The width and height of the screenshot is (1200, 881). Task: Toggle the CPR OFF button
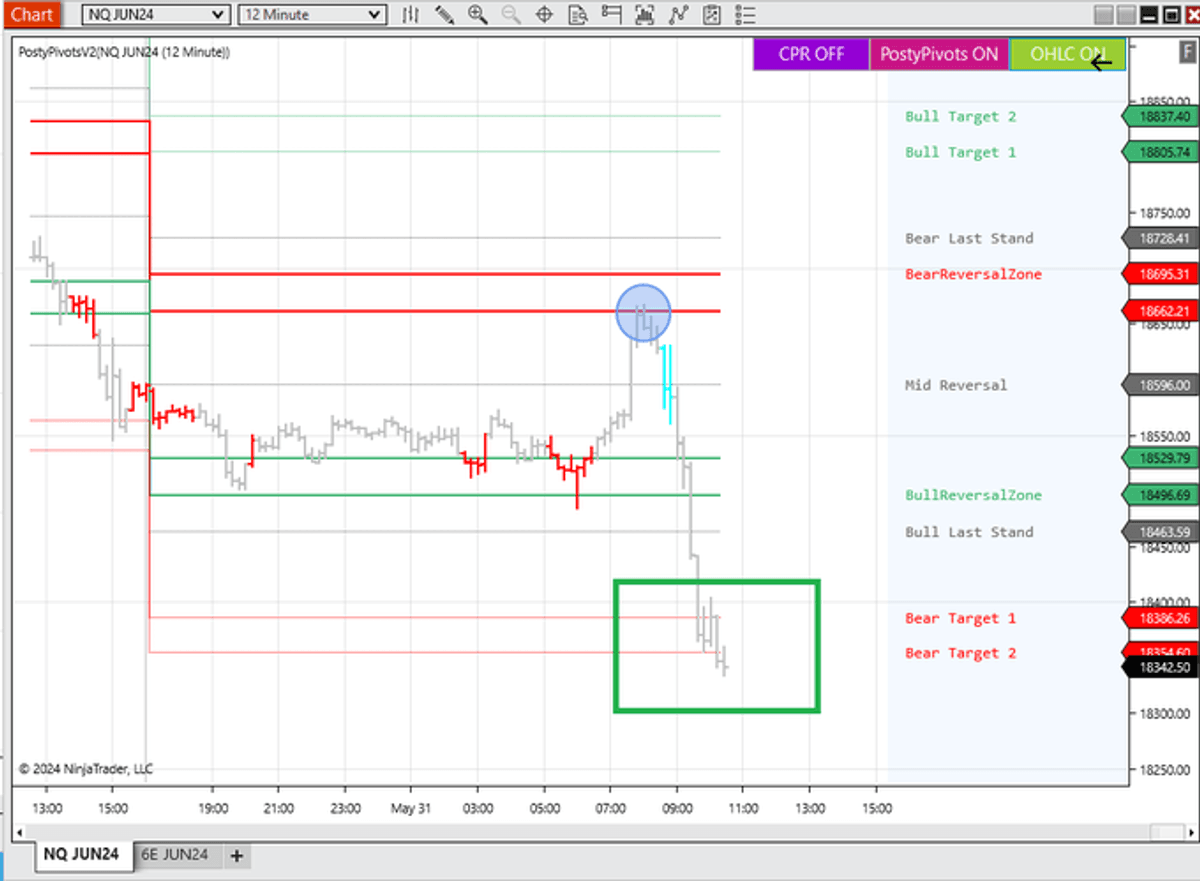click(x=811, y=54)
